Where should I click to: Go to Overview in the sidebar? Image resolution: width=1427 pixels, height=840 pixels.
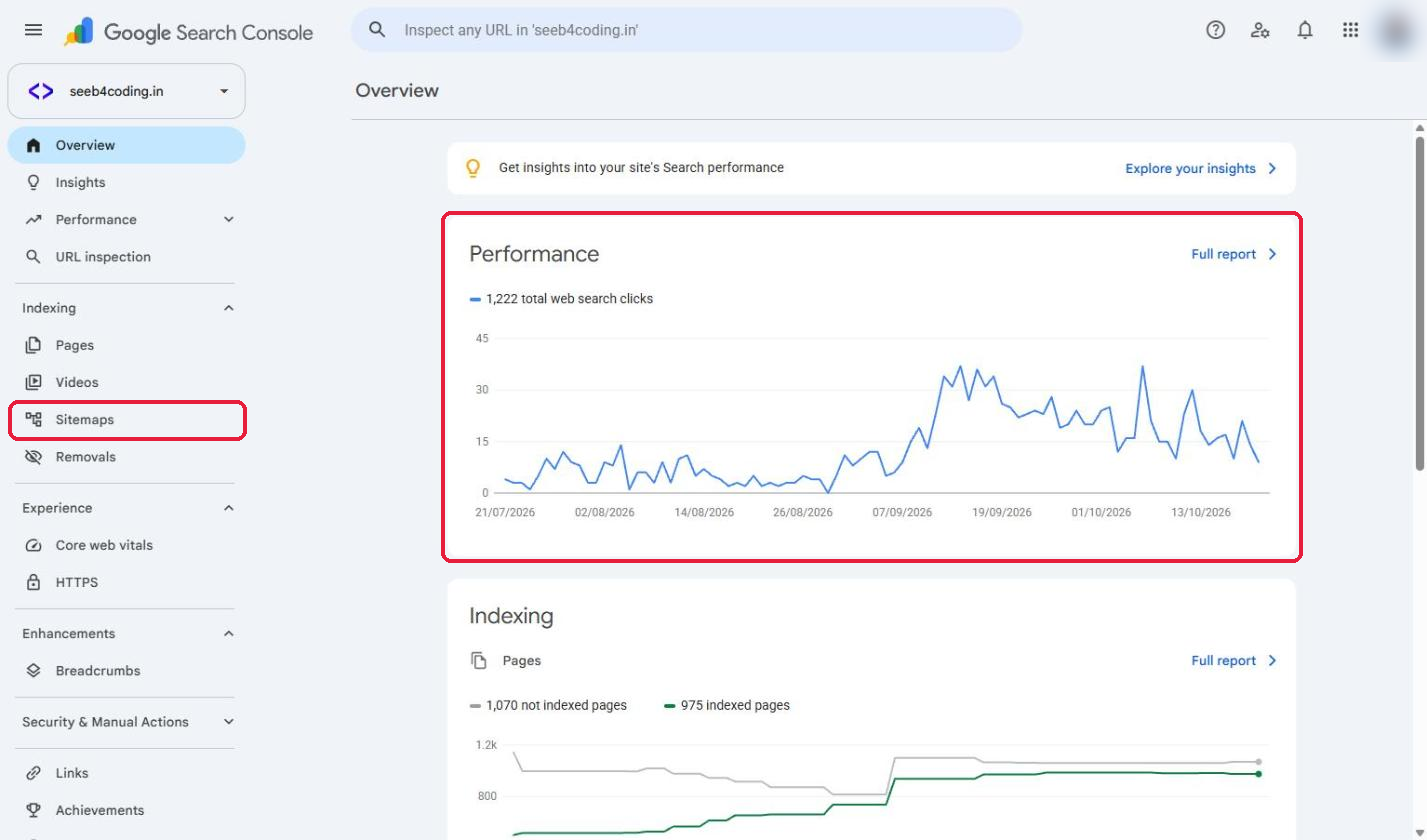126,145
